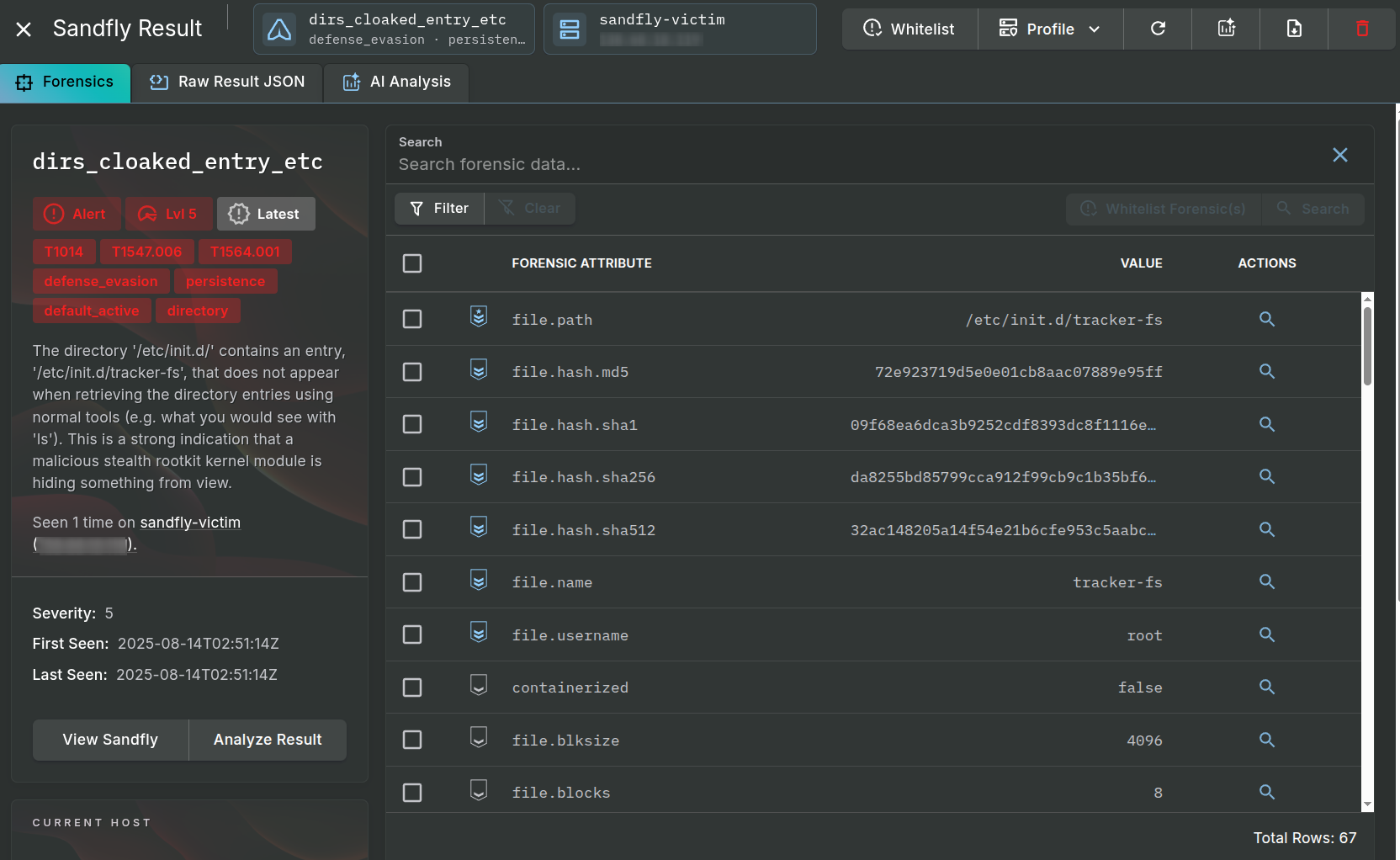Click the defense_evasion tag
The width and height of the screenshot is (1400, 860).
point(101,281)
